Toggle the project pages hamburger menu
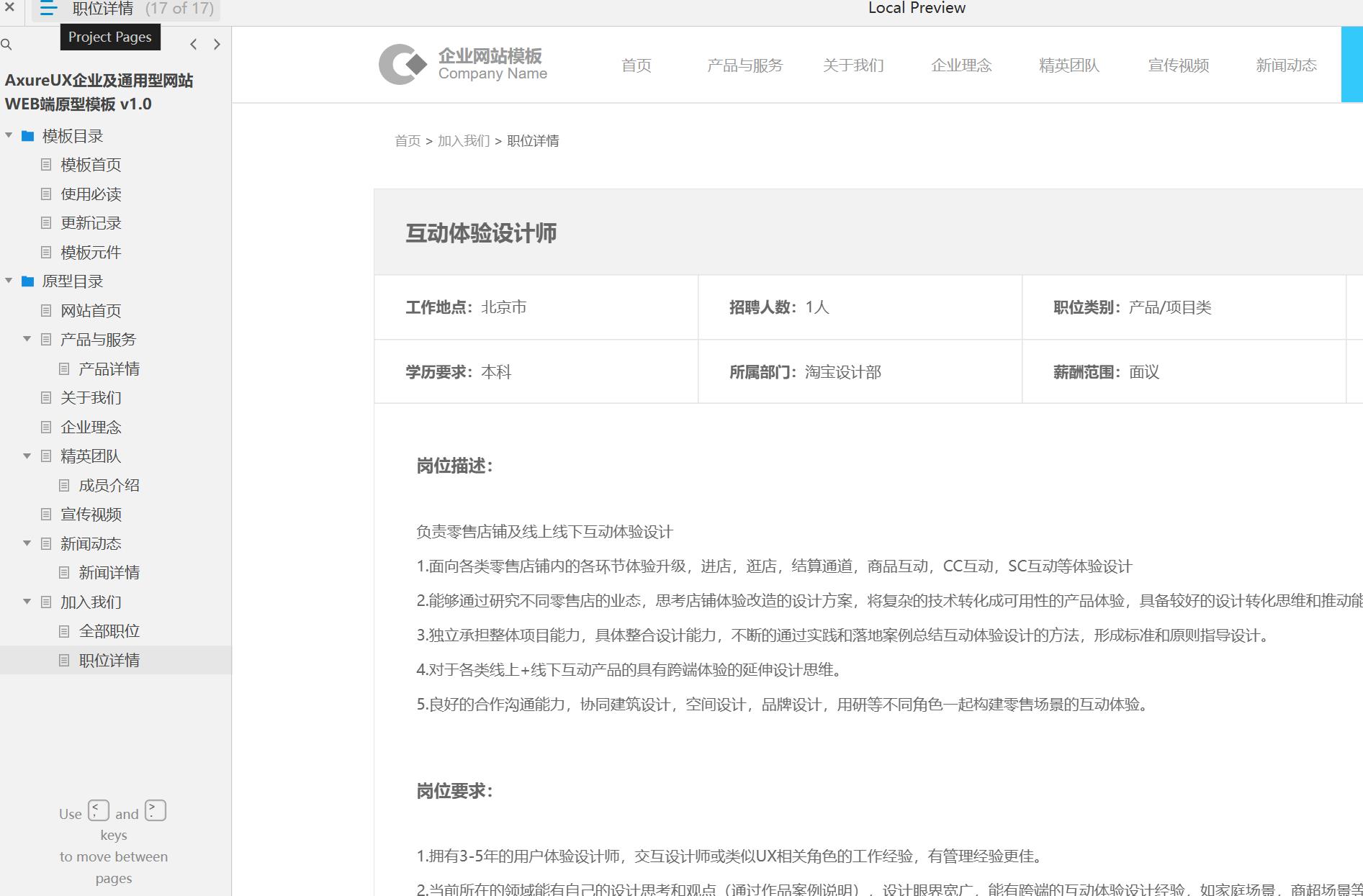Screen dimensions: 1363x896 tap(48, 9)
